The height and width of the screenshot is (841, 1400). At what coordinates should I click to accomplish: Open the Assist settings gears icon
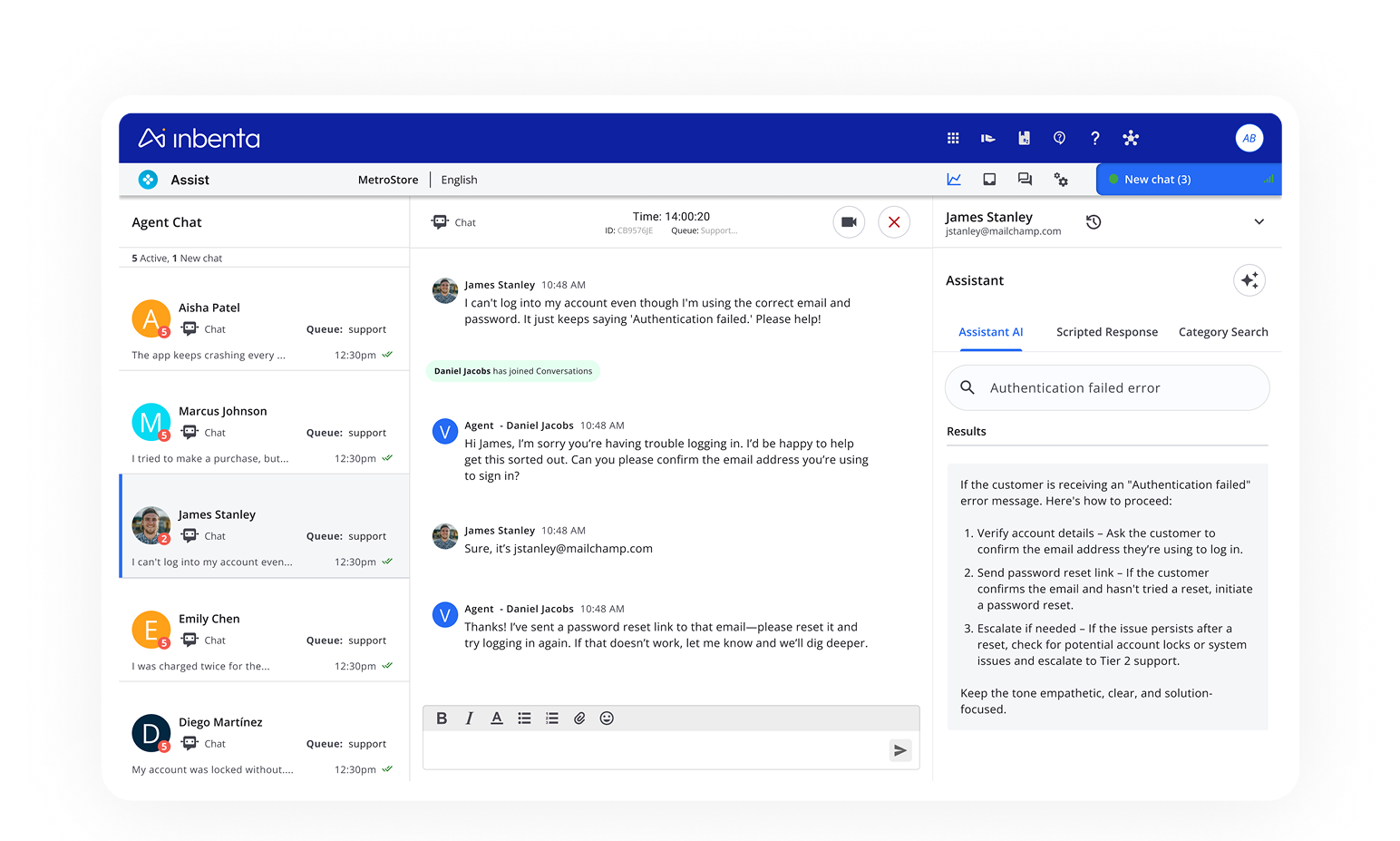pos(1061,179)
